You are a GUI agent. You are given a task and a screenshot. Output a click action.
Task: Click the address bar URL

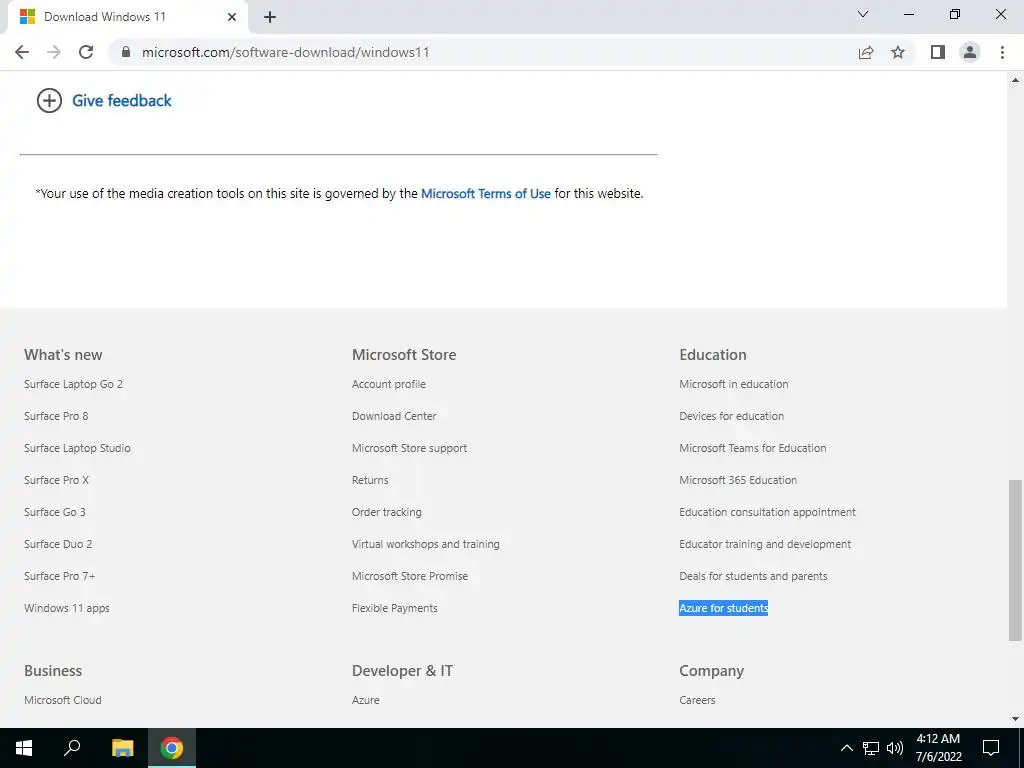click(x=285, y=52)
